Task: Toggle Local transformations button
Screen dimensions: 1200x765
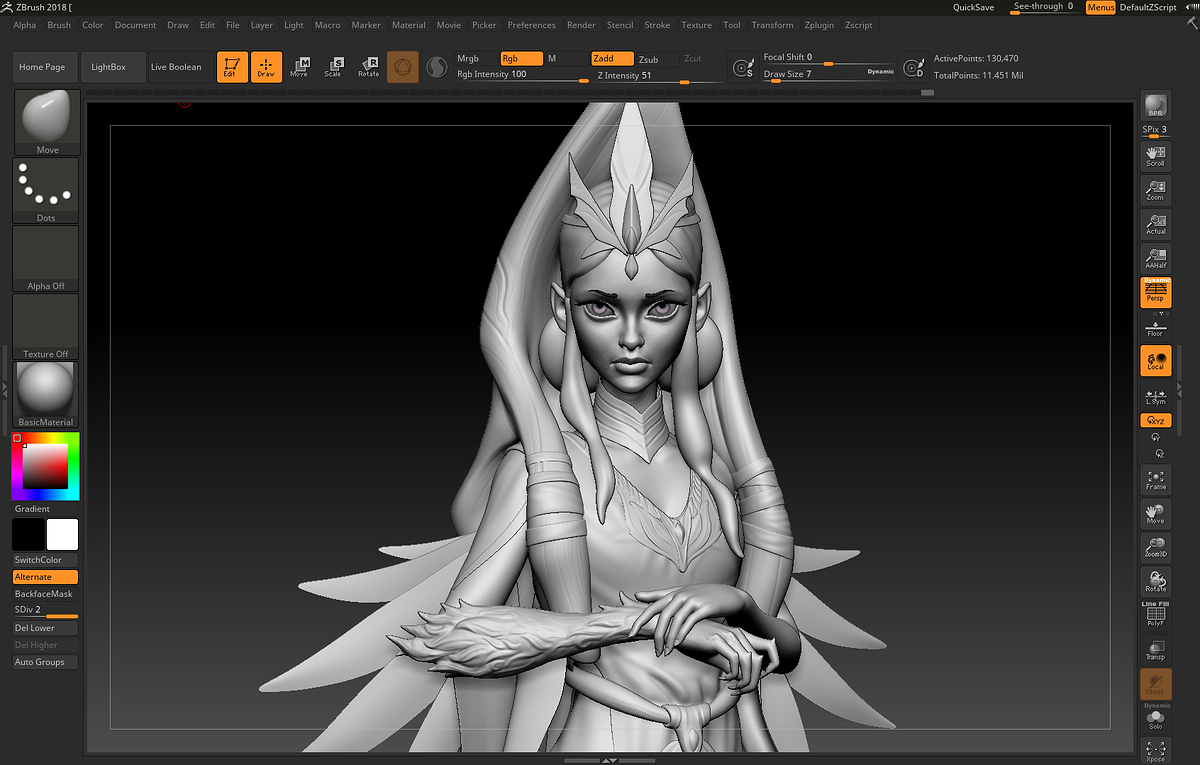Action: pyautogui.click(x=1156, y=360)
